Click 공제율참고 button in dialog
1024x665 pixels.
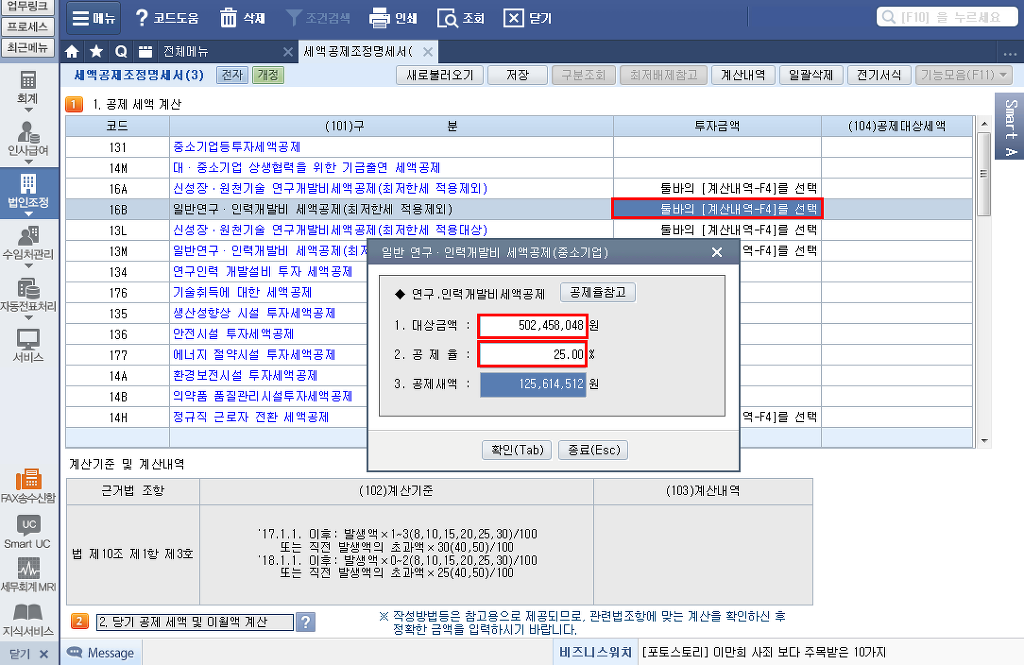(x=598, y=293)
